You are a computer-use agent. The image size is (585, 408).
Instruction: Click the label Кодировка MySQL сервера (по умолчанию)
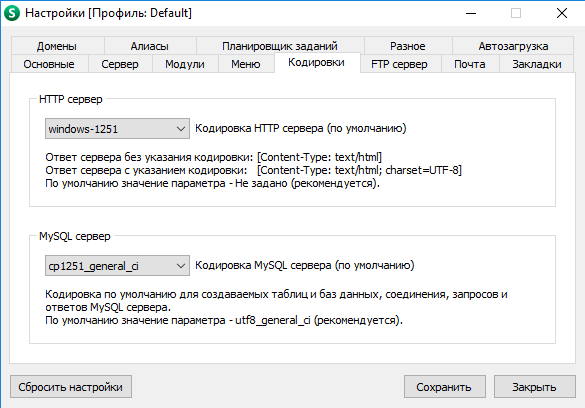(305, 265)
